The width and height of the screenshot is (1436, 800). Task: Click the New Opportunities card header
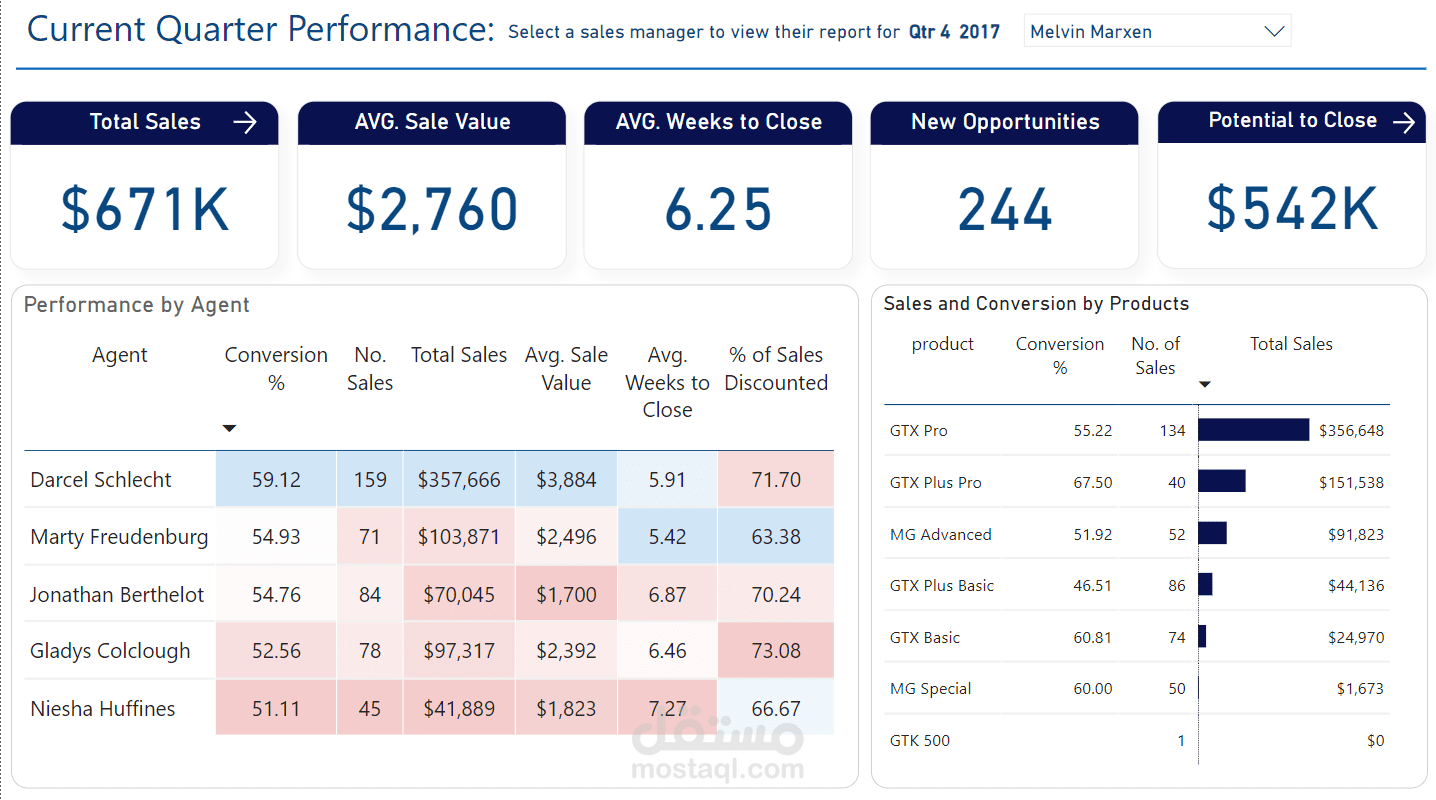[1005, 122]
